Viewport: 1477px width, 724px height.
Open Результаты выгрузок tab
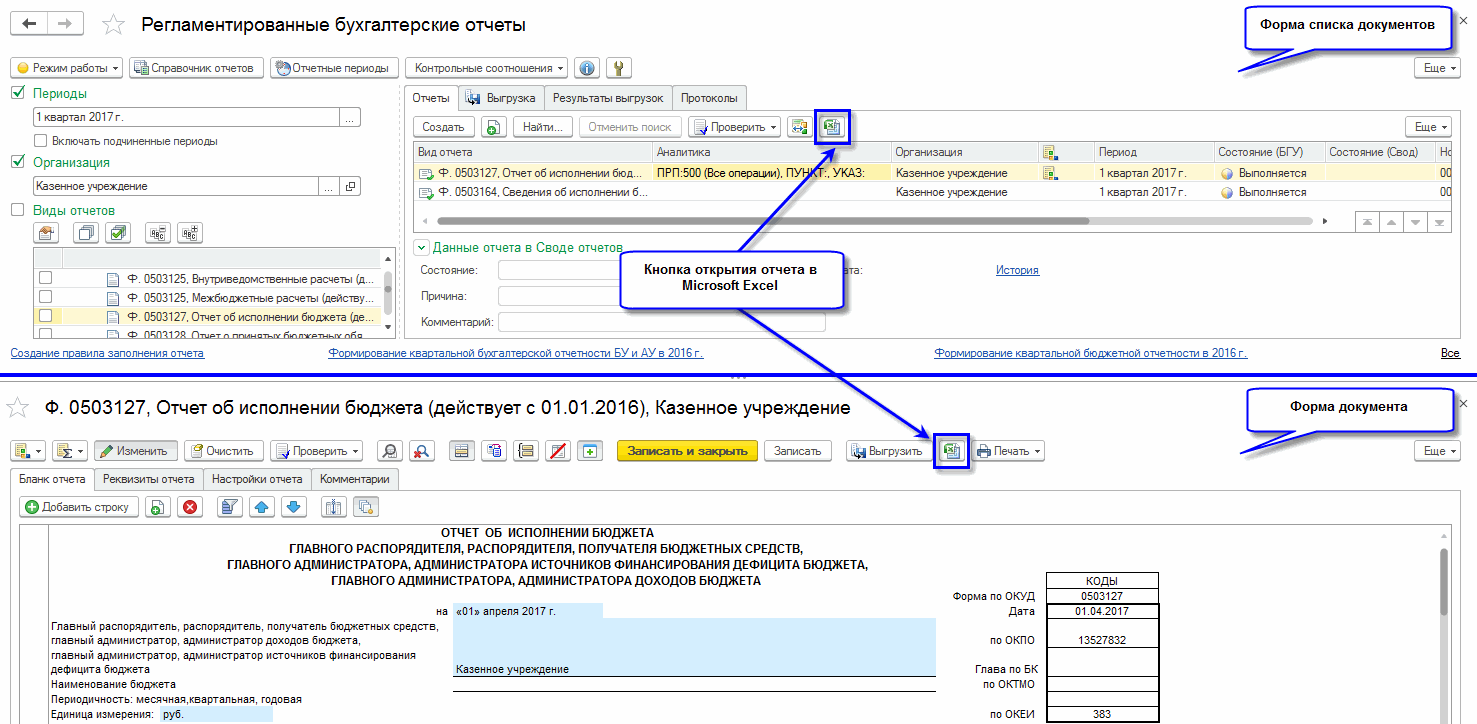click(x=608, y=98)
